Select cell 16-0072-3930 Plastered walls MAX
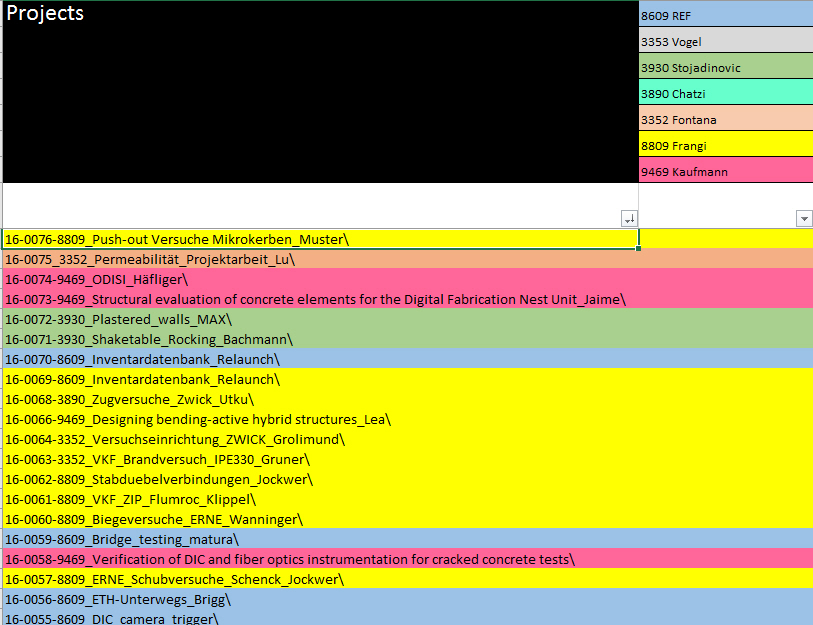Screen dimensions: 813x625 tap(320, 319)
